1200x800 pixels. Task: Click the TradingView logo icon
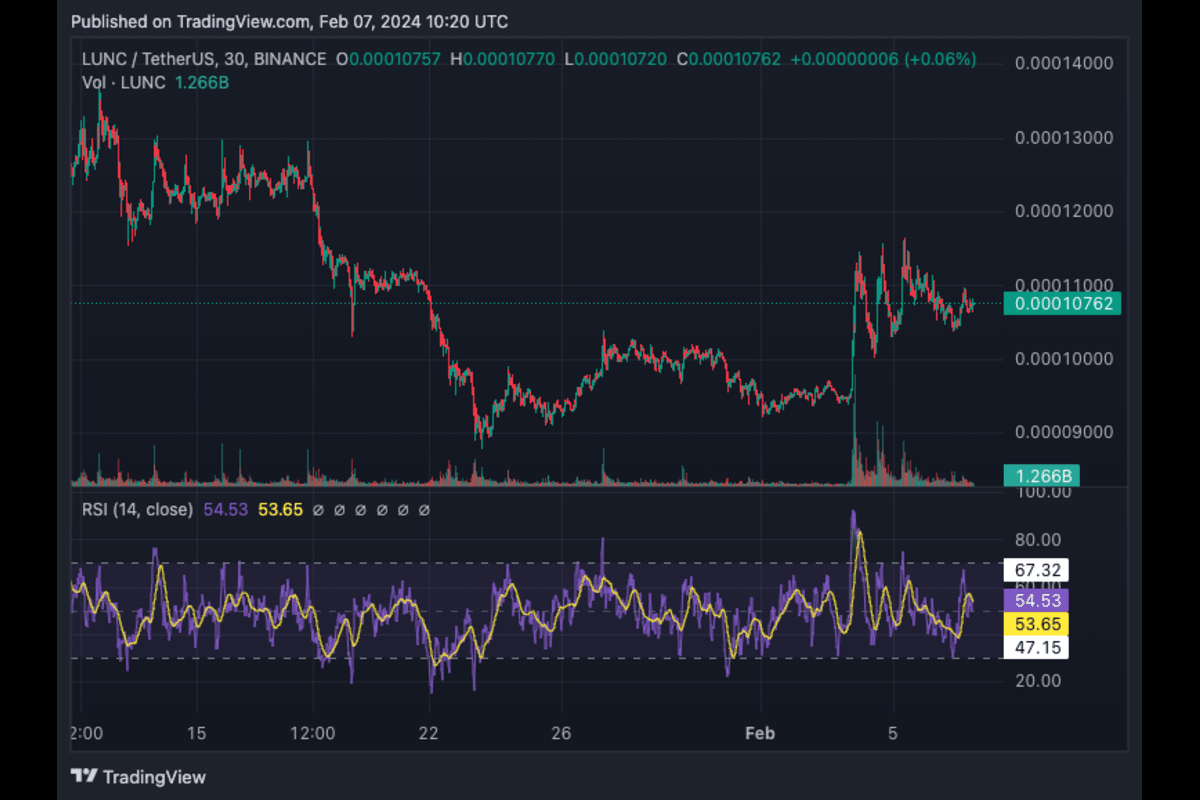84,776
